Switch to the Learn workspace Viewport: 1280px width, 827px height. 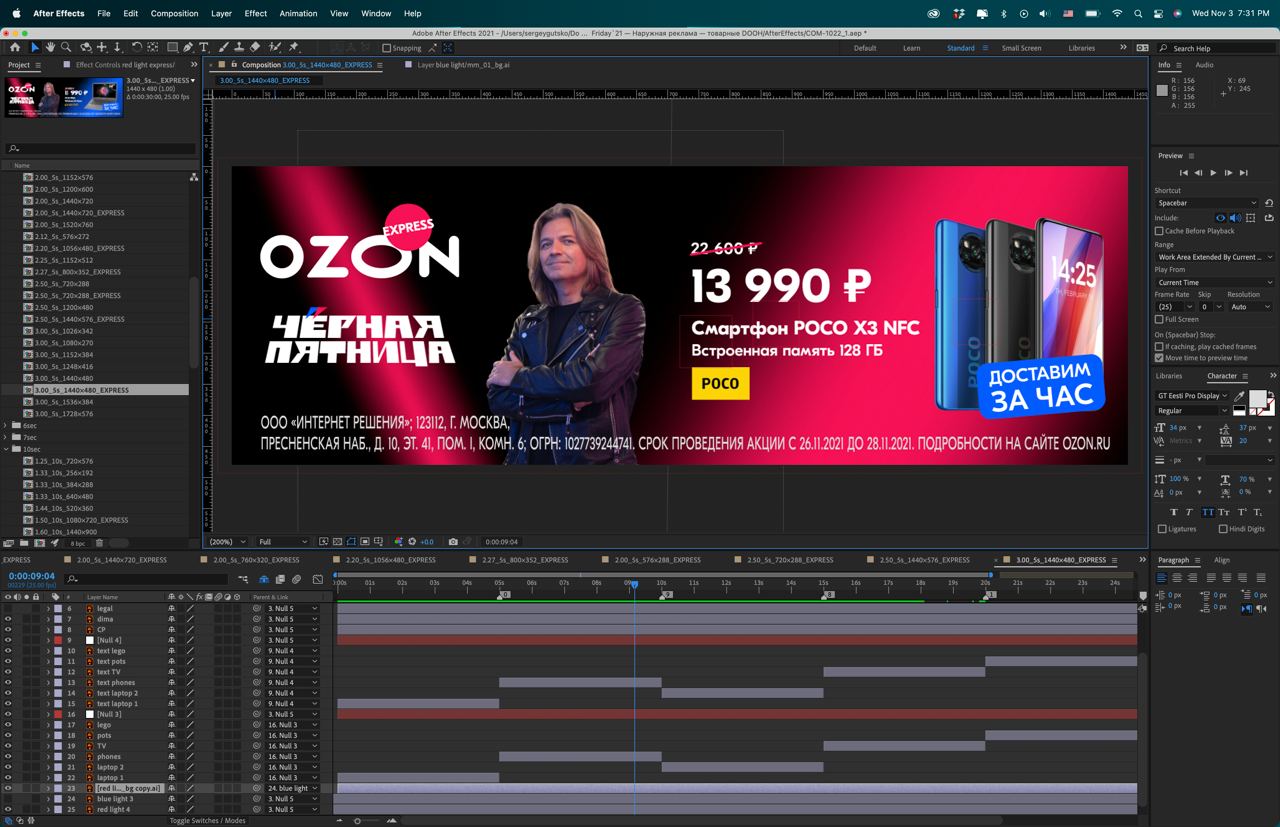tap(912, 48)
